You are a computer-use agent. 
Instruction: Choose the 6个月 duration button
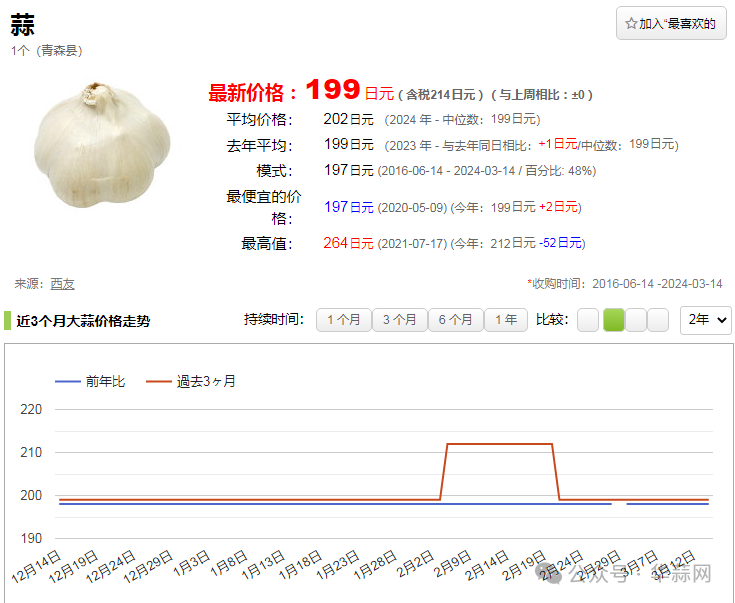[455, 320]
